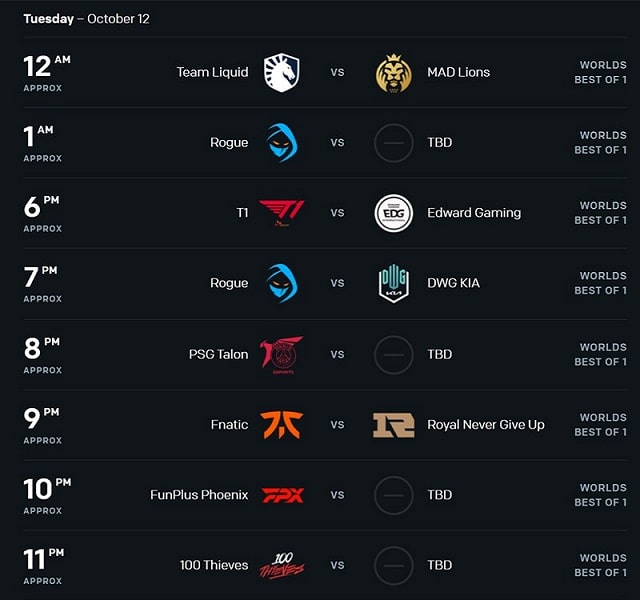Open the DWG KIA team logo
This screenshot has width=640, height=600.
393,284
